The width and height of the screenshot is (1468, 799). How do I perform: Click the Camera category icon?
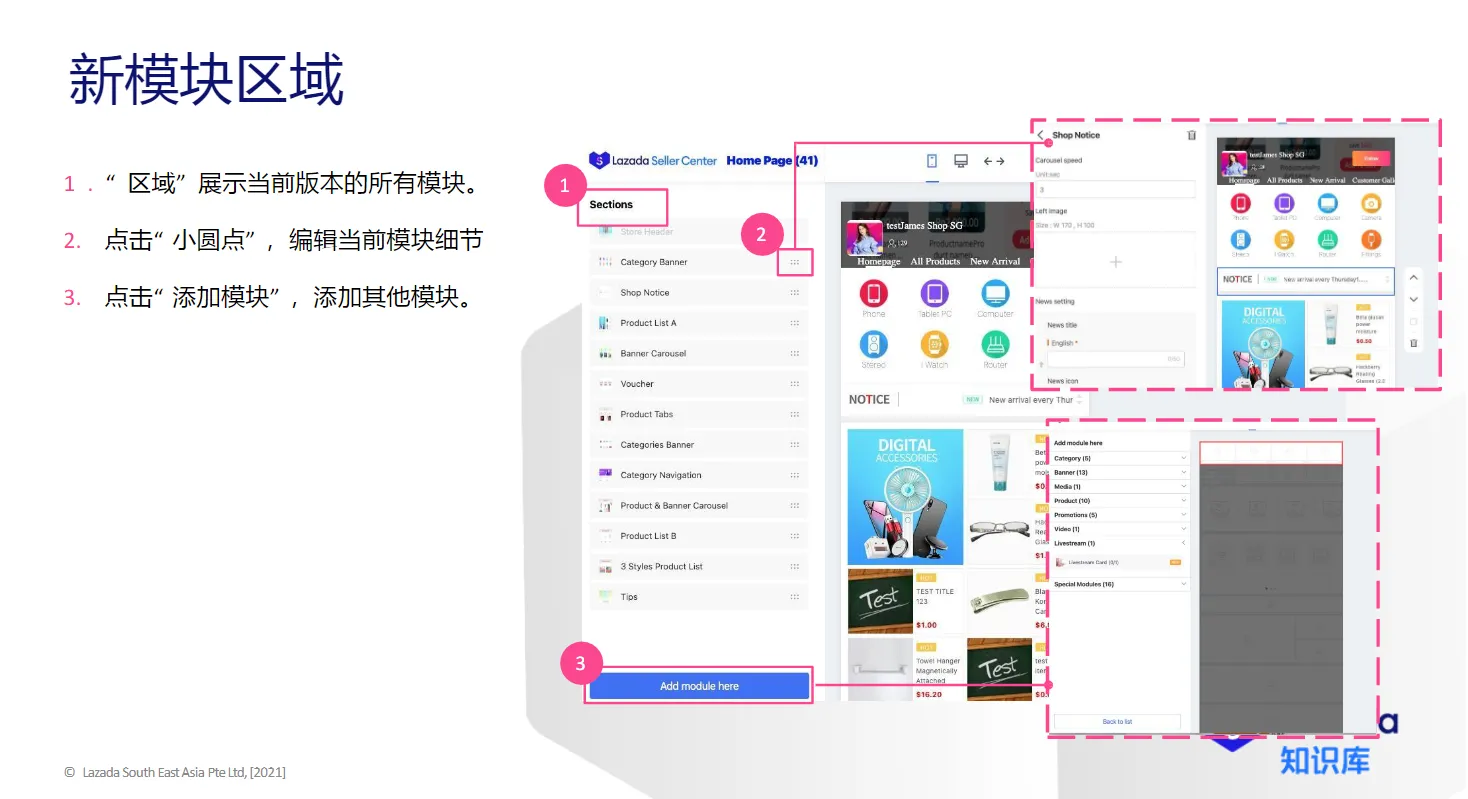tap(1371, 203)
